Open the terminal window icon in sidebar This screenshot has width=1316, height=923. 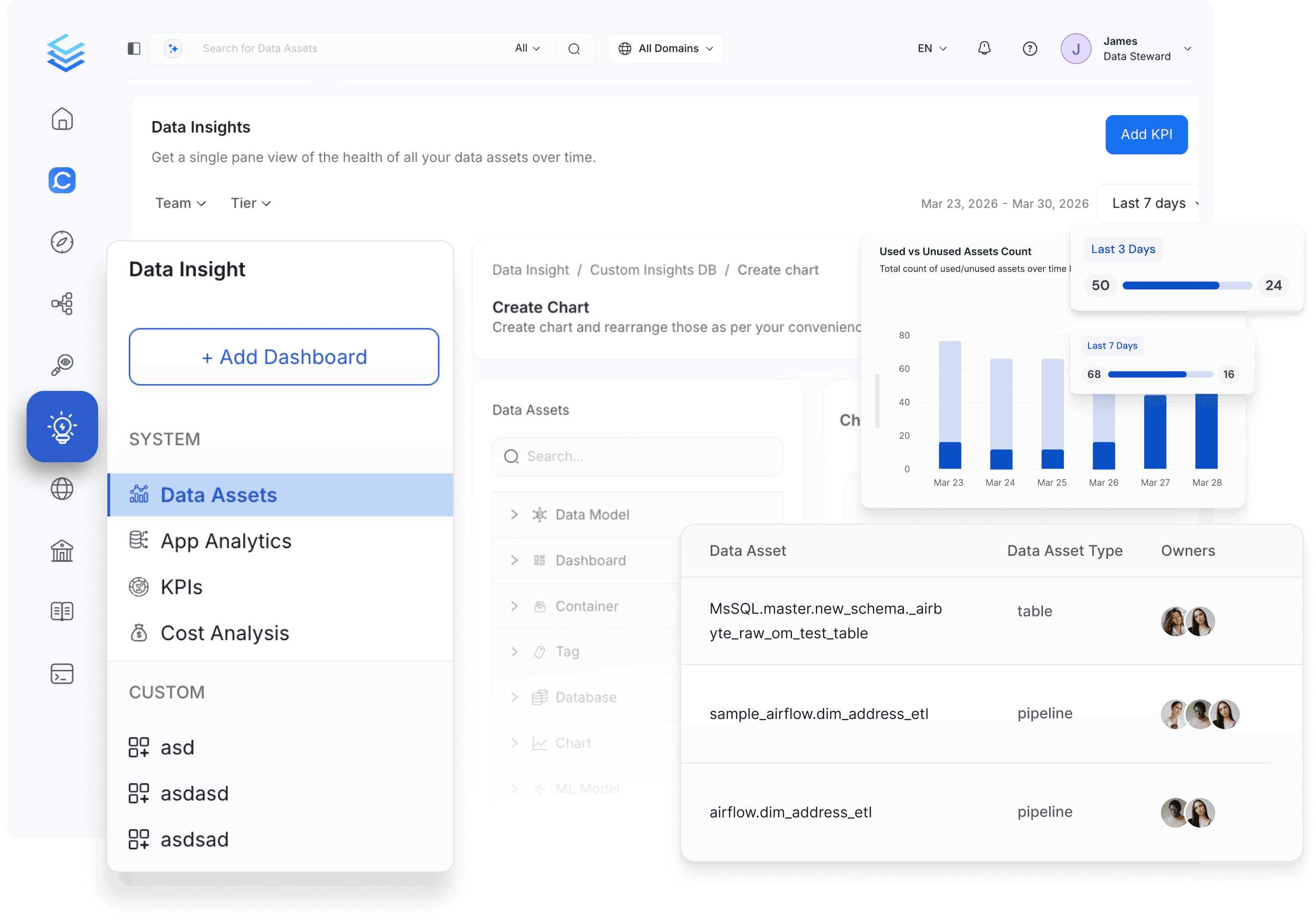coord(62,673)
